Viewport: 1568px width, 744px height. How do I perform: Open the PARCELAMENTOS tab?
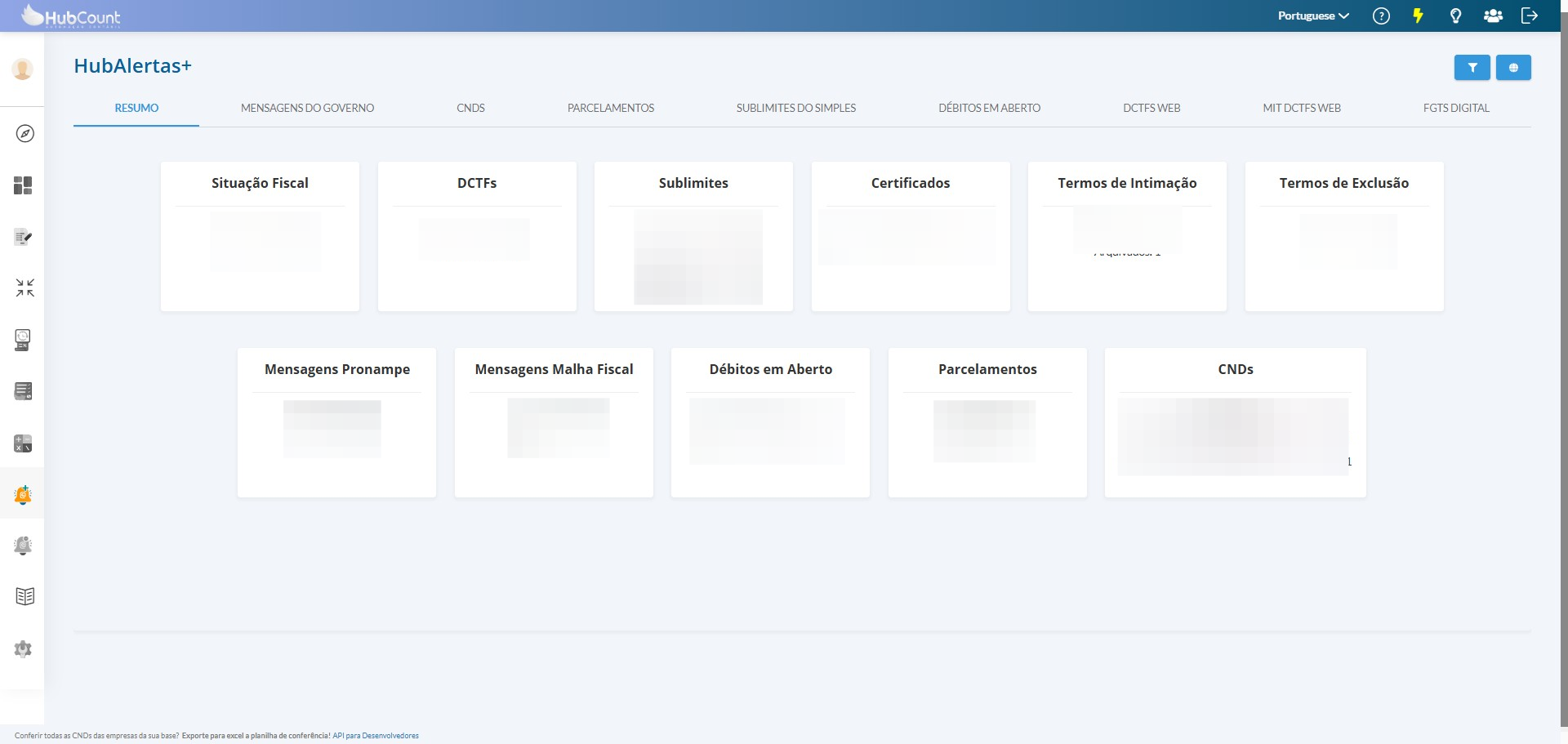pos(611,108)
